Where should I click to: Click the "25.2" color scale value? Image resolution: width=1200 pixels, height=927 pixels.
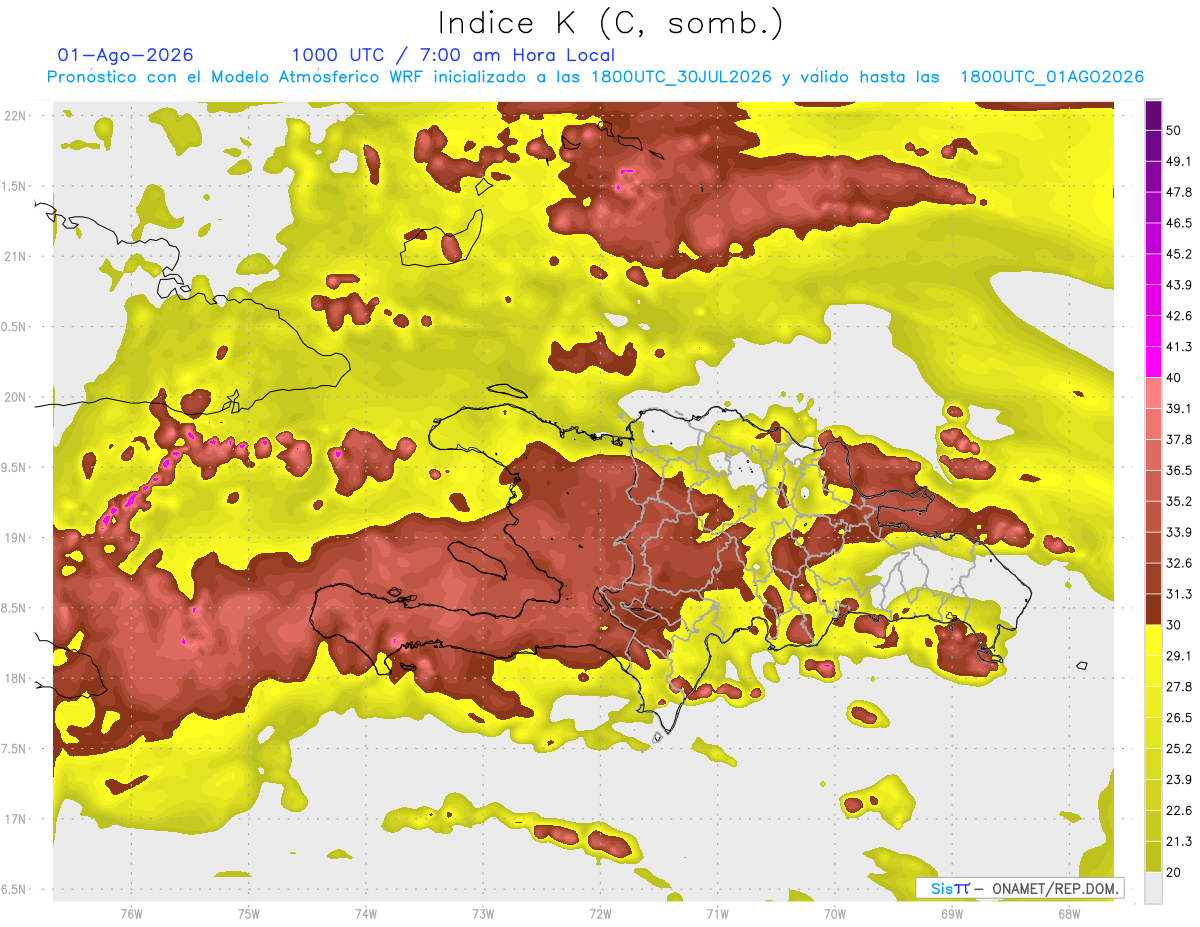[x=1179, y=748]
